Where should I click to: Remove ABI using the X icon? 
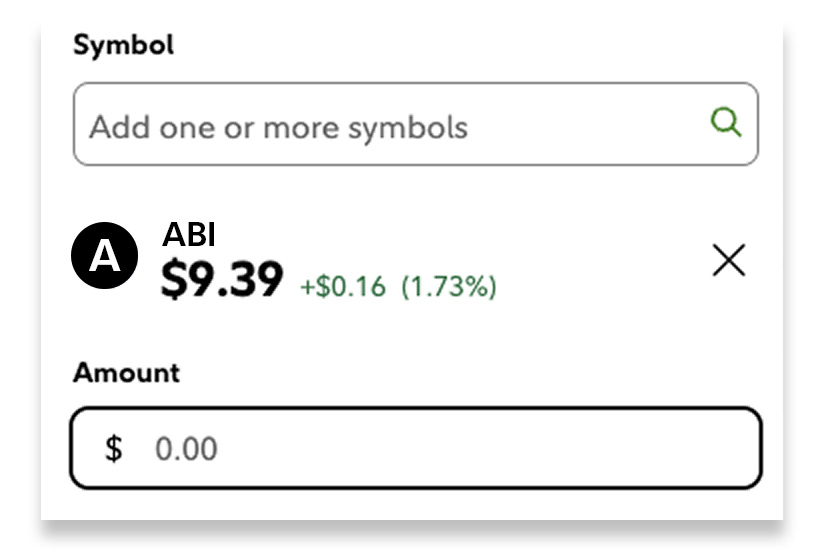728,261
